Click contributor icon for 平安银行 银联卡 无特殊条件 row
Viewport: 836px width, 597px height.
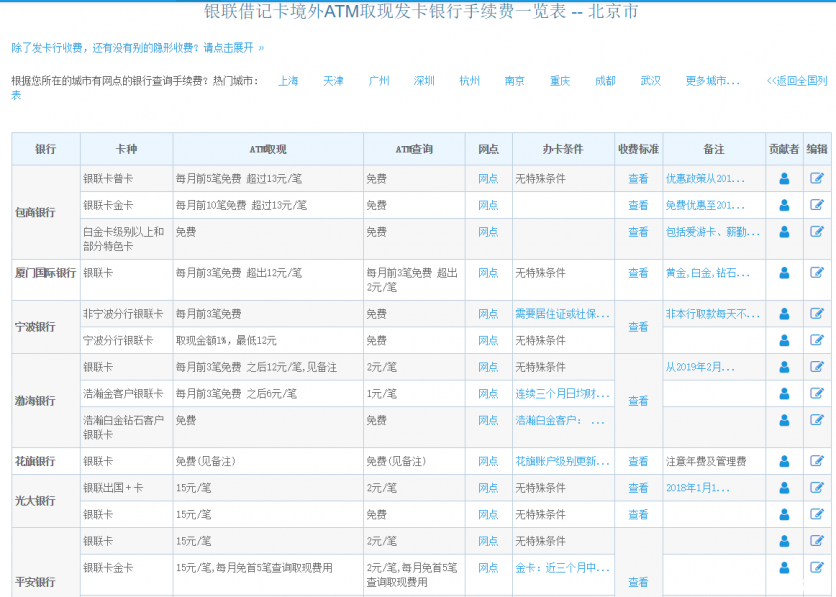(784, 542)
